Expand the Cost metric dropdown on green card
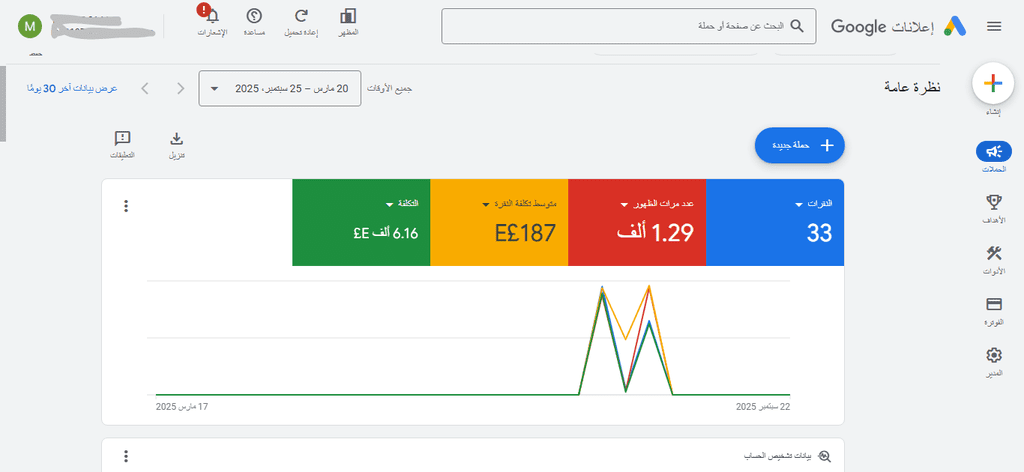 pos(390,204)
